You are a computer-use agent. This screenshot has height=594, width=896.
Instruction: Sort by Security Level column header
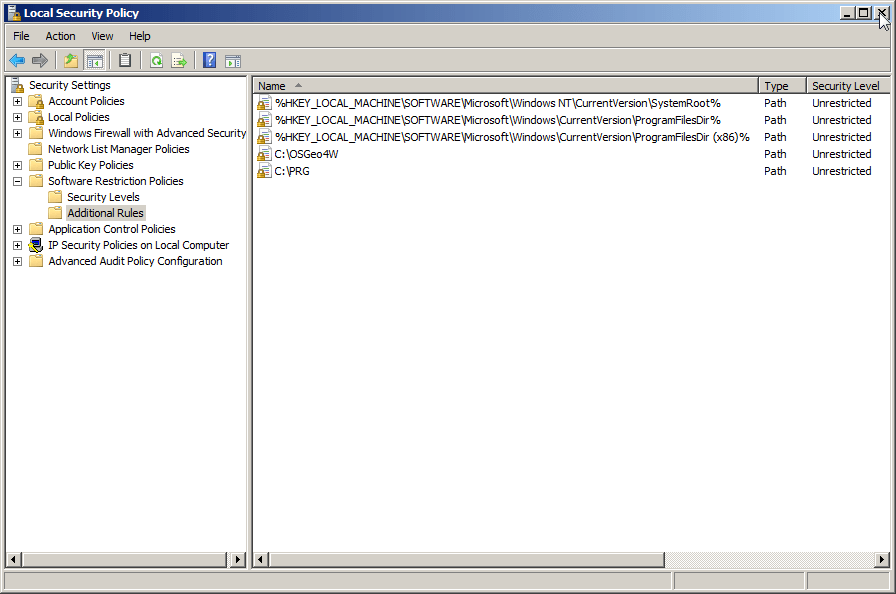(x=848, y=86)
